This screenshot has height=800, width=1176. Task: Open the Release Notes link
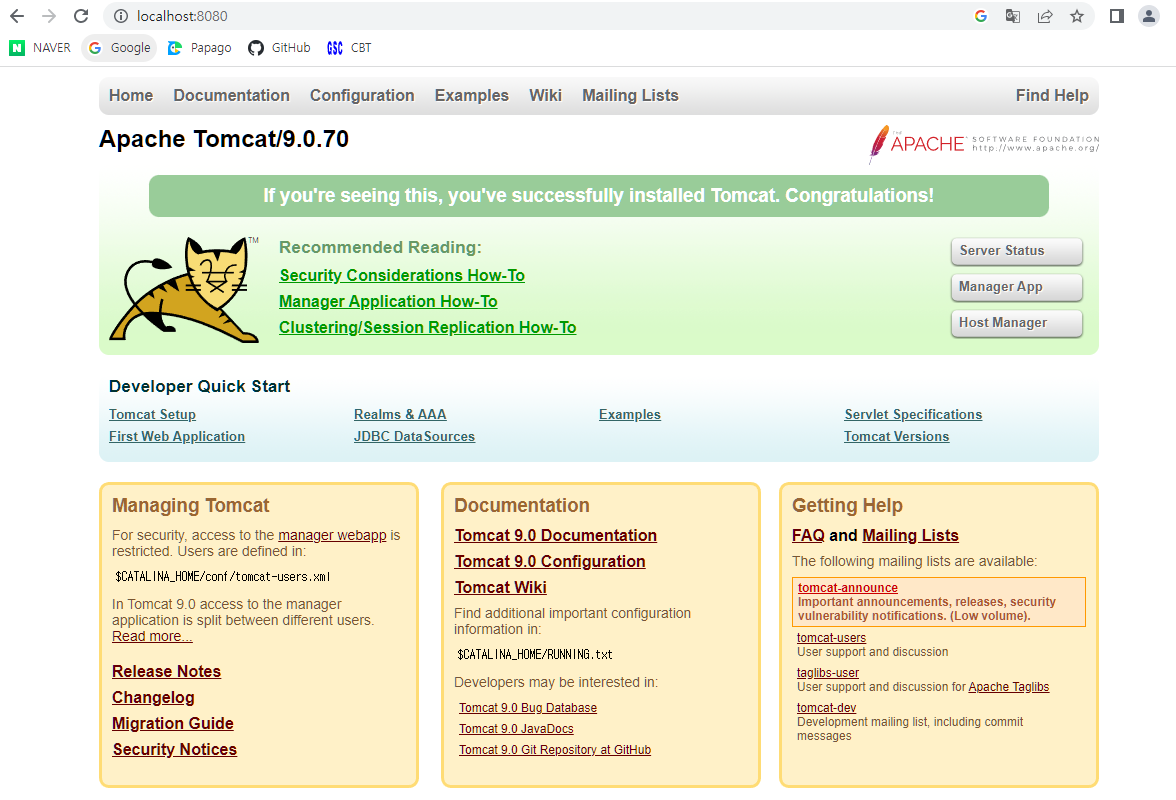coord(166,672)
